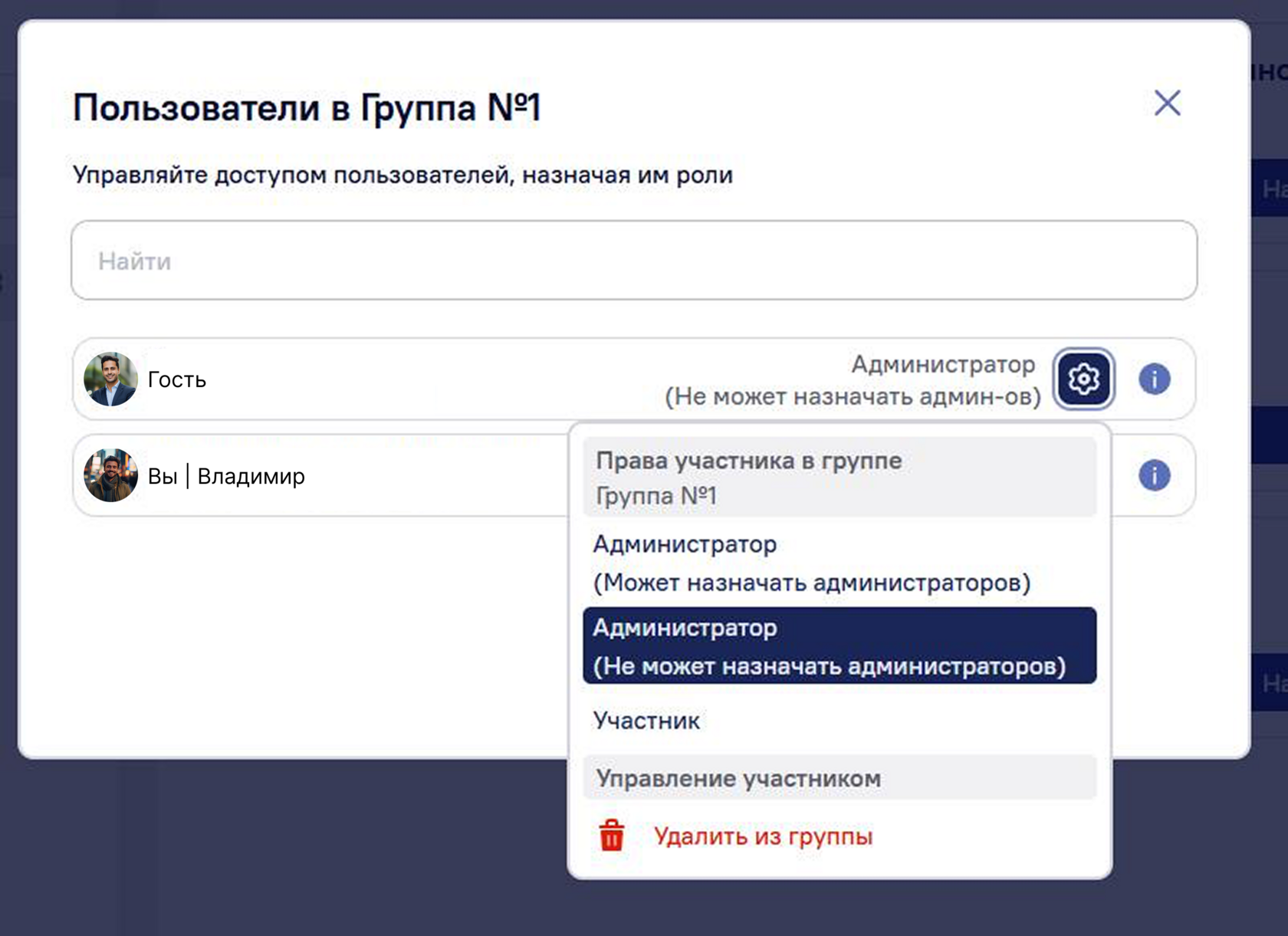
Task: Click Владимир profile avatar
Action: [x=110, y=475]
